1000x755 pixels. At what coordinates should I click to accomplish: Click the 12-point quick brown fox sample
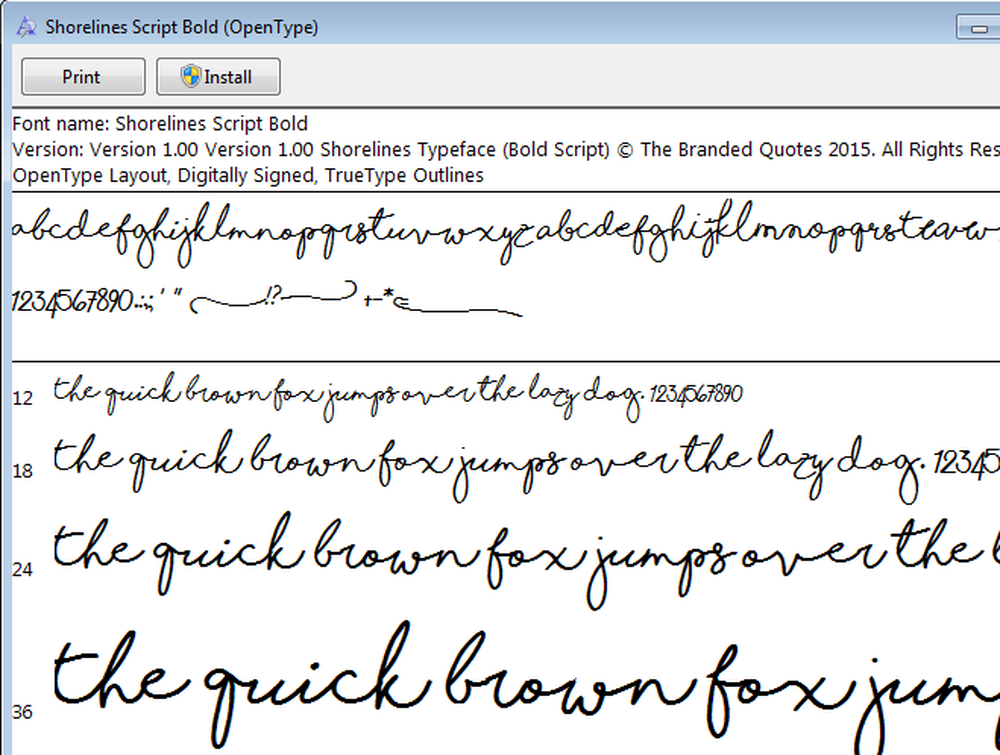399,397
